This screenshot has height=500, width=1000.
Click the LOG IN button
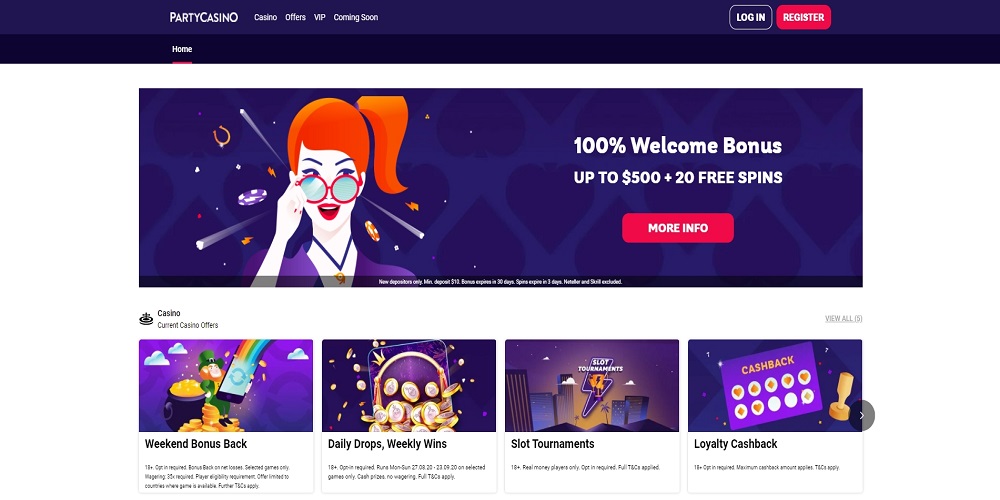(x=751, y=17)
